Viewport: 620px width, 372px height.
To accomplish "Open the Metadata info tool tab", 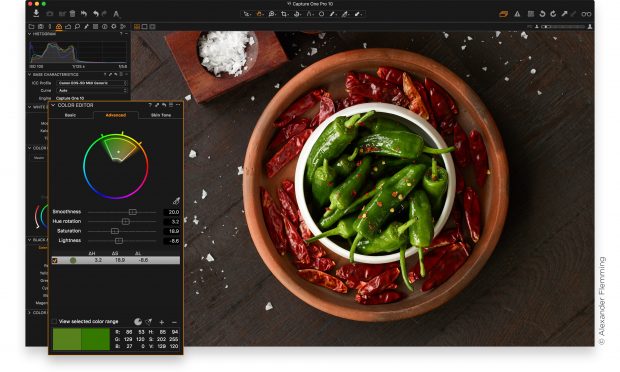I will click(x=104, y=26).
